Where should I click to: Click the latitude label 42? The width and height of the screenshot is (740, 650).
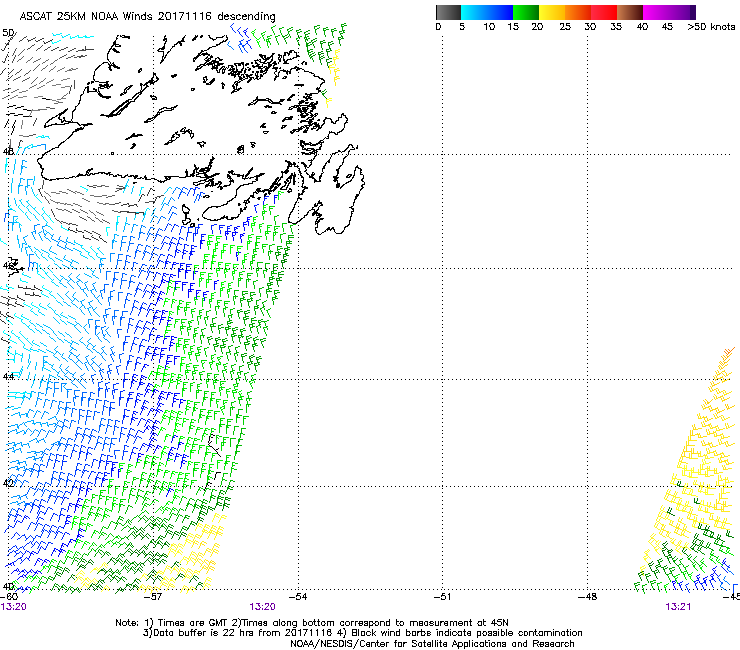click(x=8, y=483)
